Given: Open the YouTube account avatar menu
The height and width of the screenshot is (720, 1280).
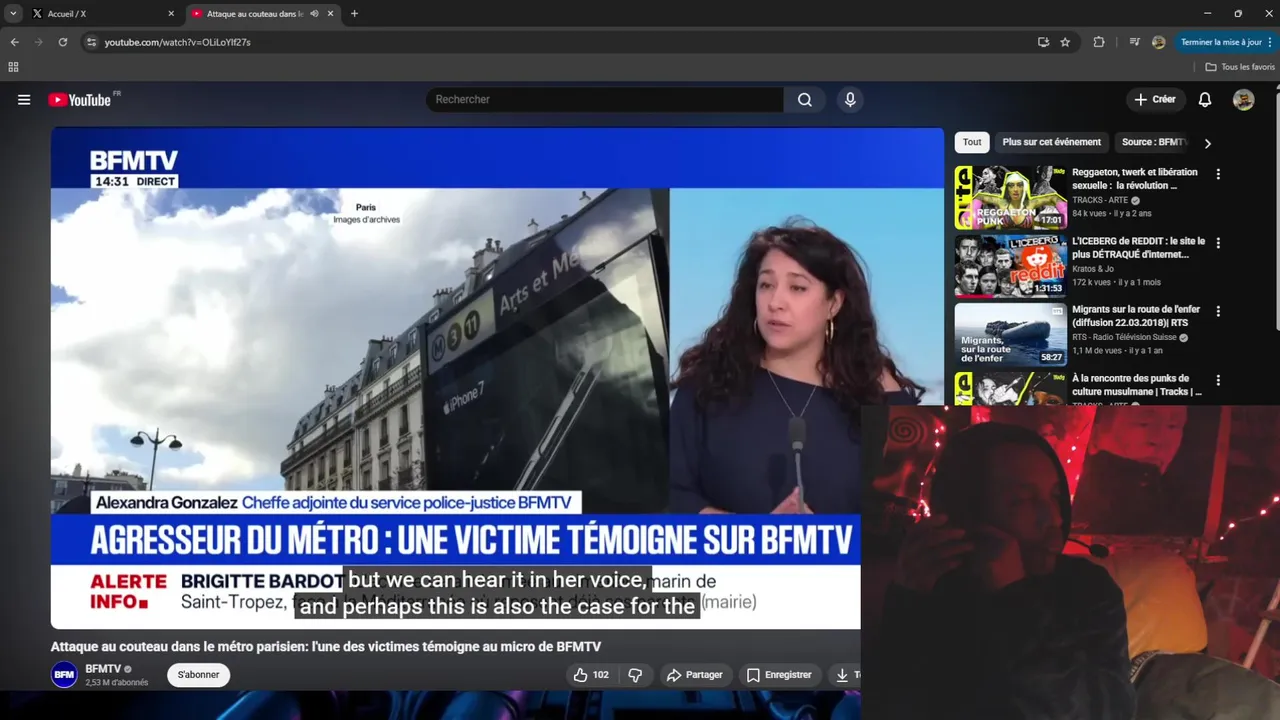Looking at the screenshot, I should [1243, 100].
